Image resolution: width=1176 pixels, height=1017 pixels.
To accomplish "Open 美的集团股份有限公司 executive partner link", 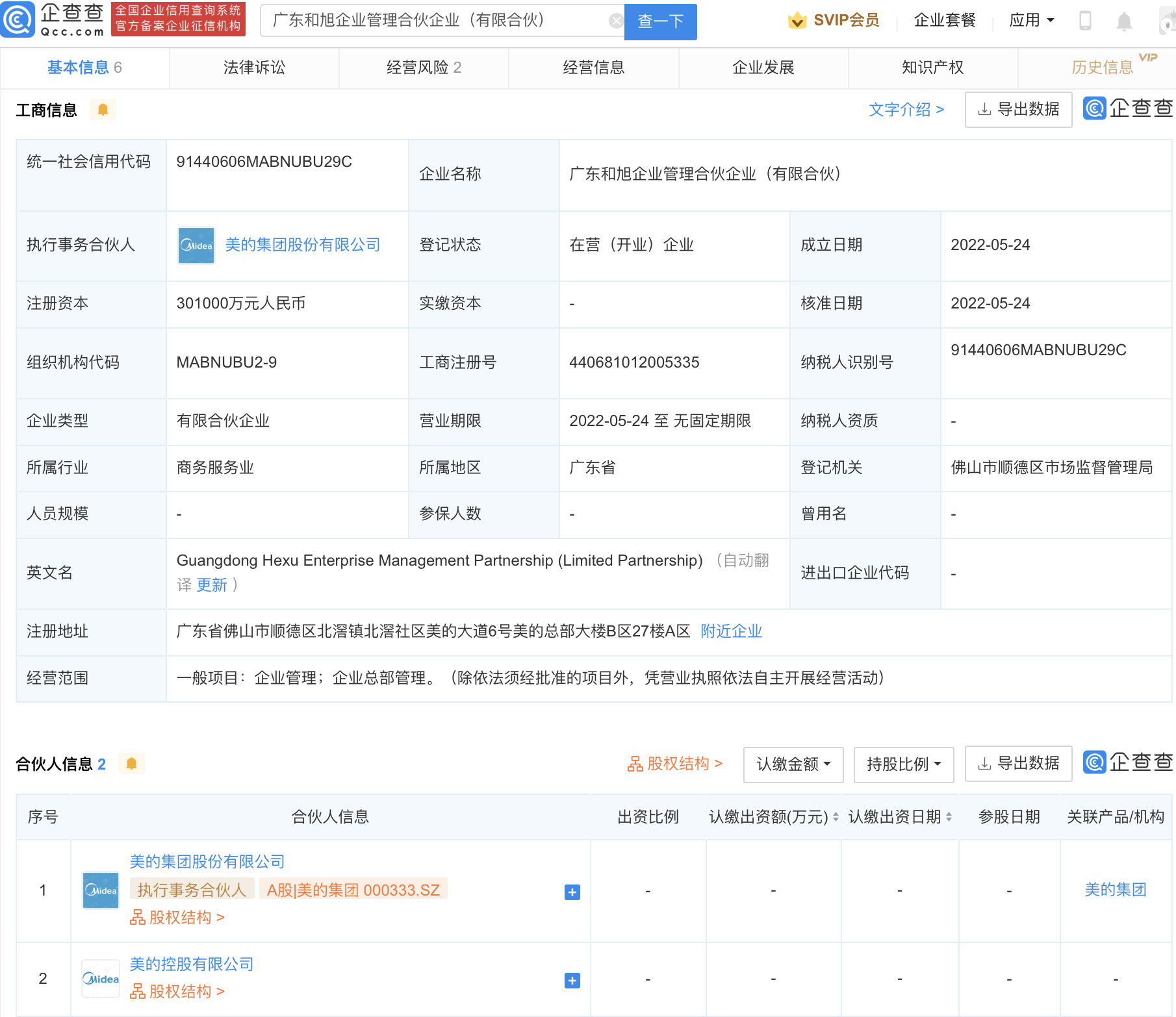I will pyautogui.click(x=303, y=245).
